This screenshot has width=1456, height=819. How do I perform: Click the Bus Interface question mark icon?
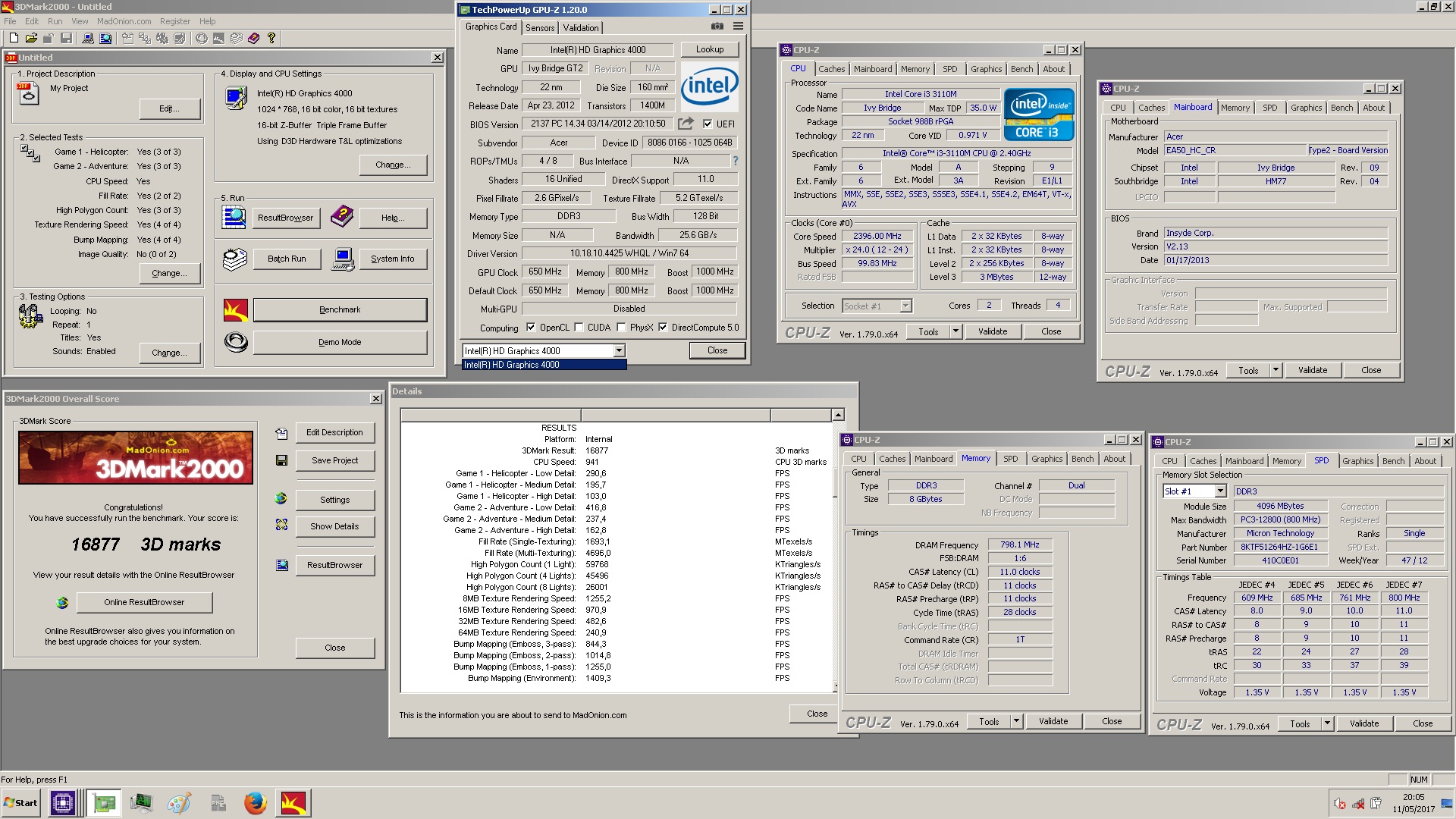tap(735, 161)
